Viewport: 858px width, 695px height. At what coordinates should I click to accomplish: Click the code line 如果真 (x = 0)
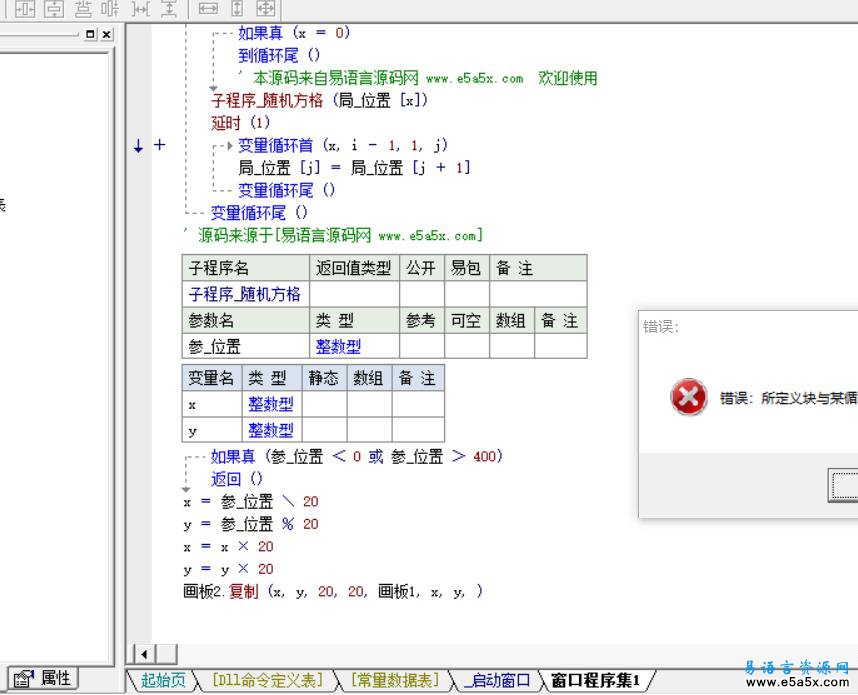[x=294, y=33]
